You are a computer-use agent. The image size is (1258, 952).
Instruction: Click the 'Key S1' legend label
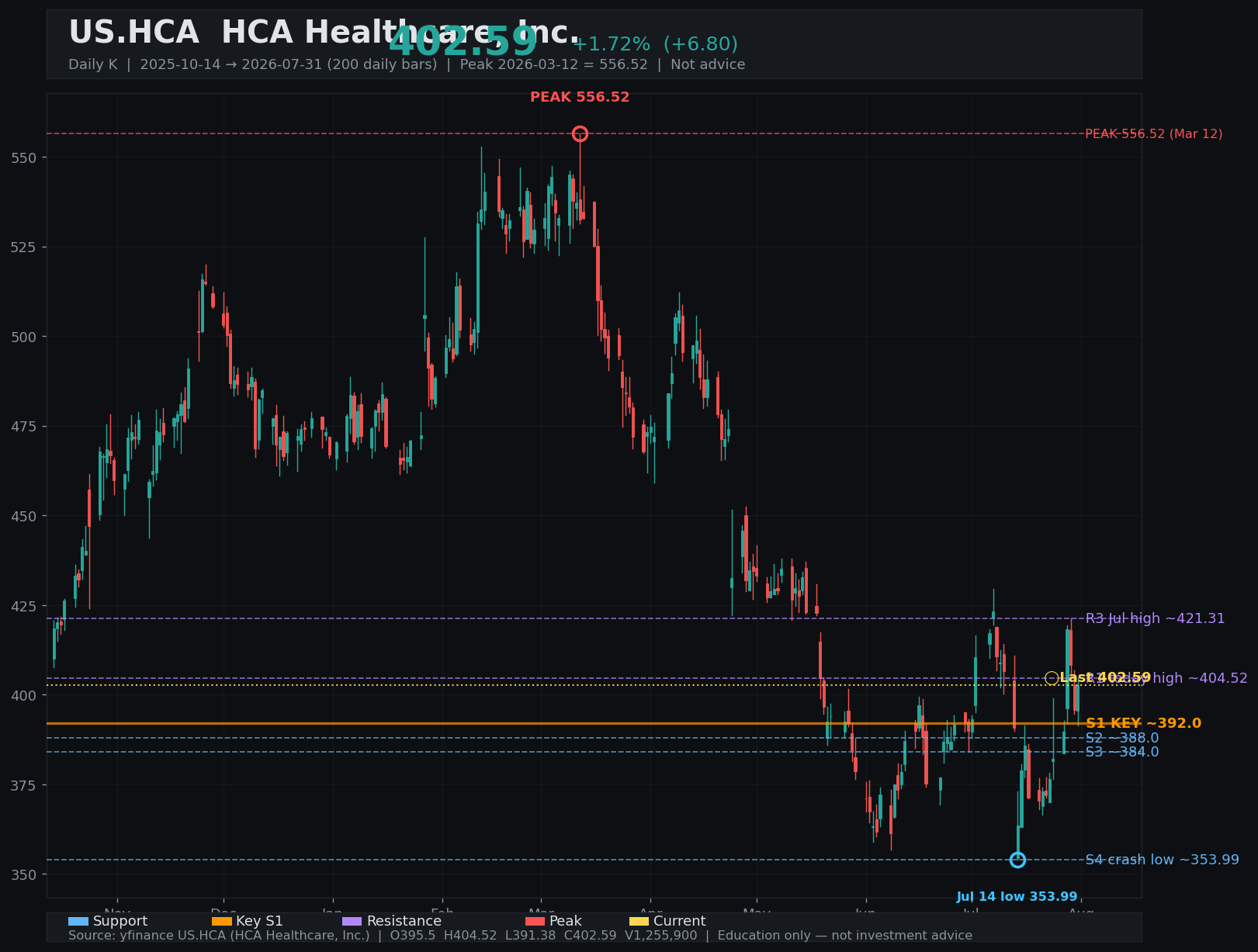tap(259, 921)
